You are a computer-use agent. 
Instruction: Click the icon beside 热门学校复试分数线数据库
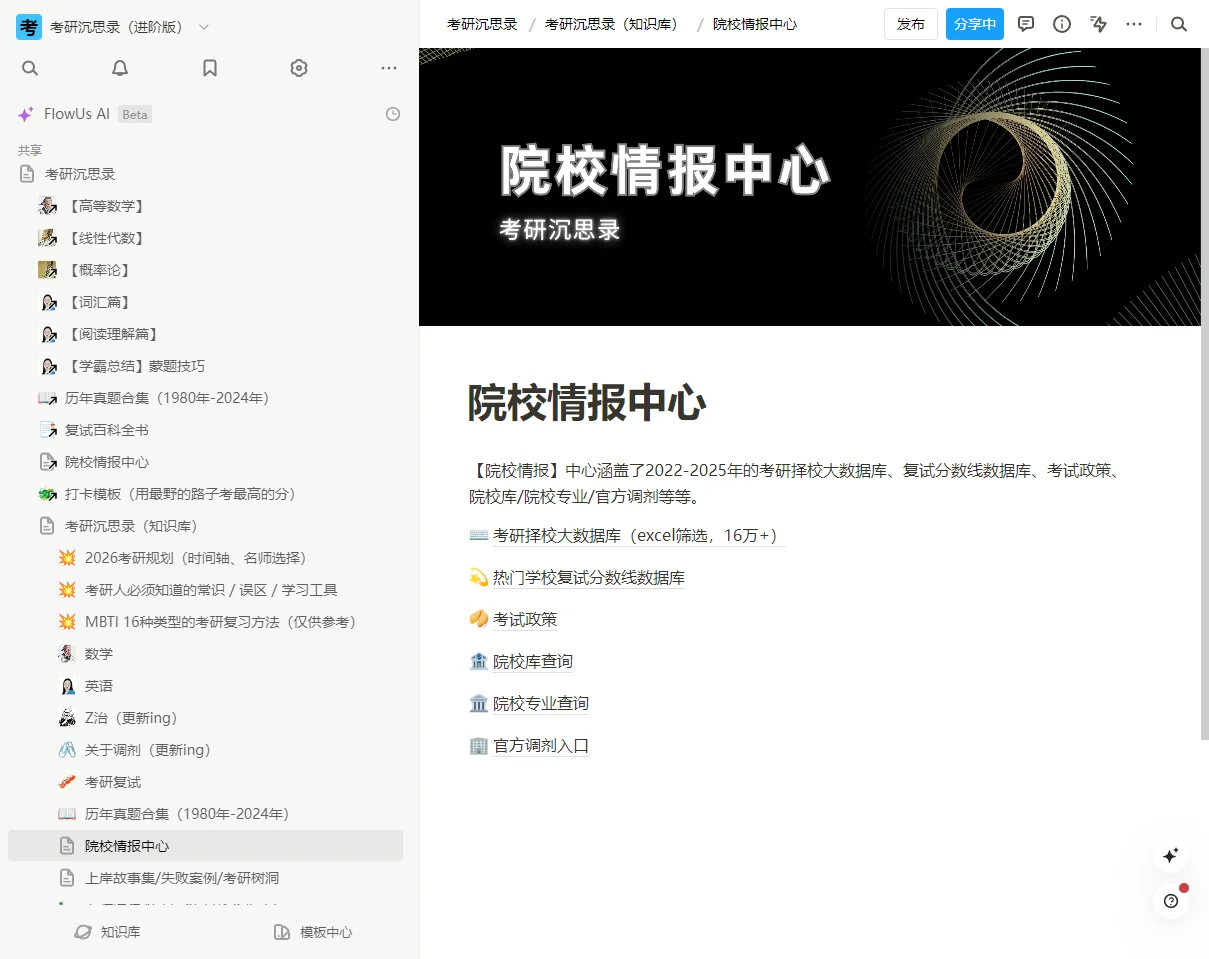(x=478, y=577)
